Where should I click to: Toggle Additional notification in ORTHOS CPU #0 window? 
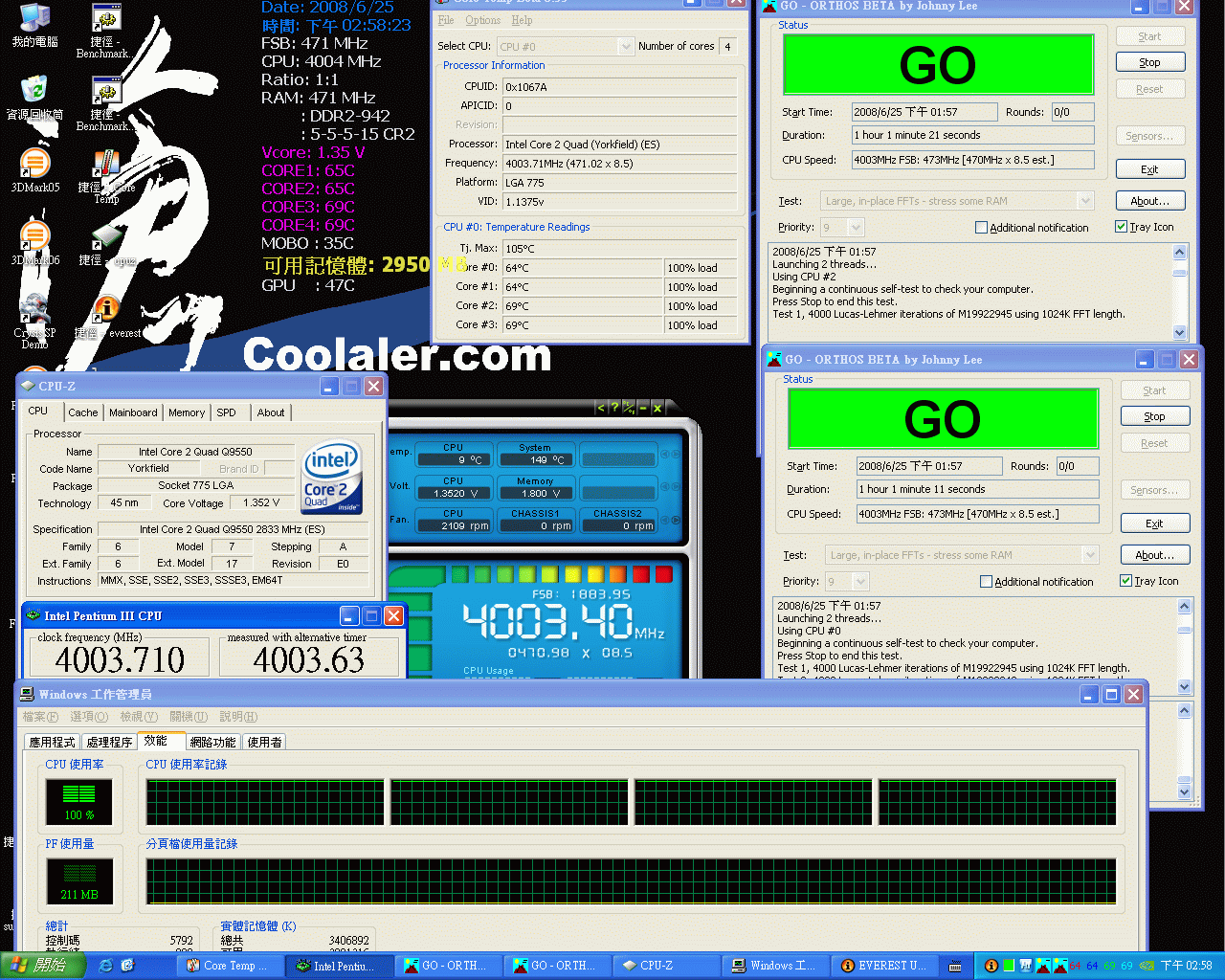[x=986, y=582]
